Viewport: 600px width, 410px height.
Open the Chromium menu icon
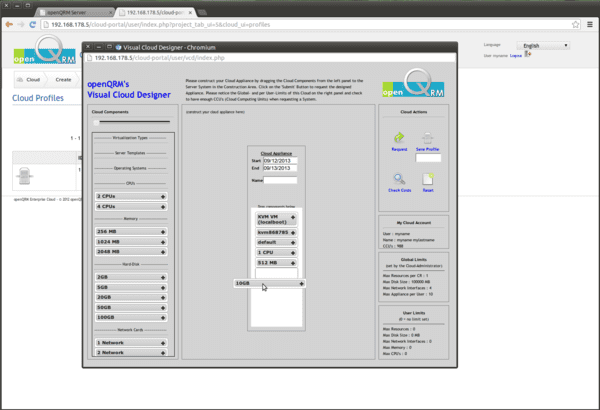pos(590,25)
